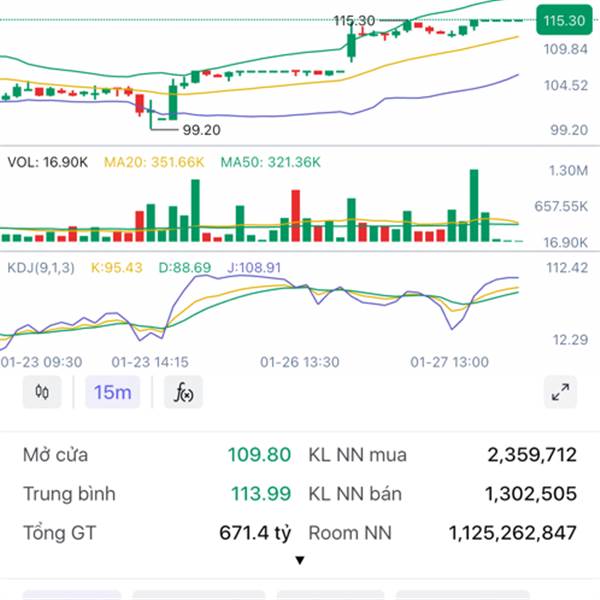This screenshot has height=600, width=600.
Task: Expand more stock details with down arrow
Action: tap(300, 561)
